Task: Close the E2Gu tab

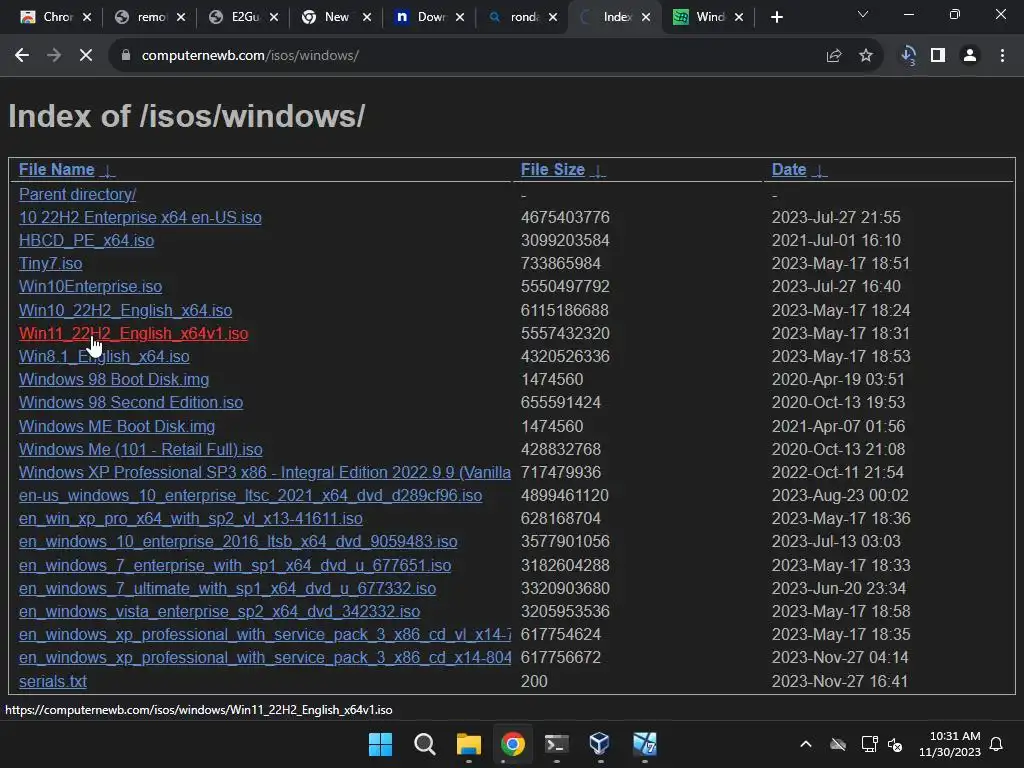Action: 274,18
